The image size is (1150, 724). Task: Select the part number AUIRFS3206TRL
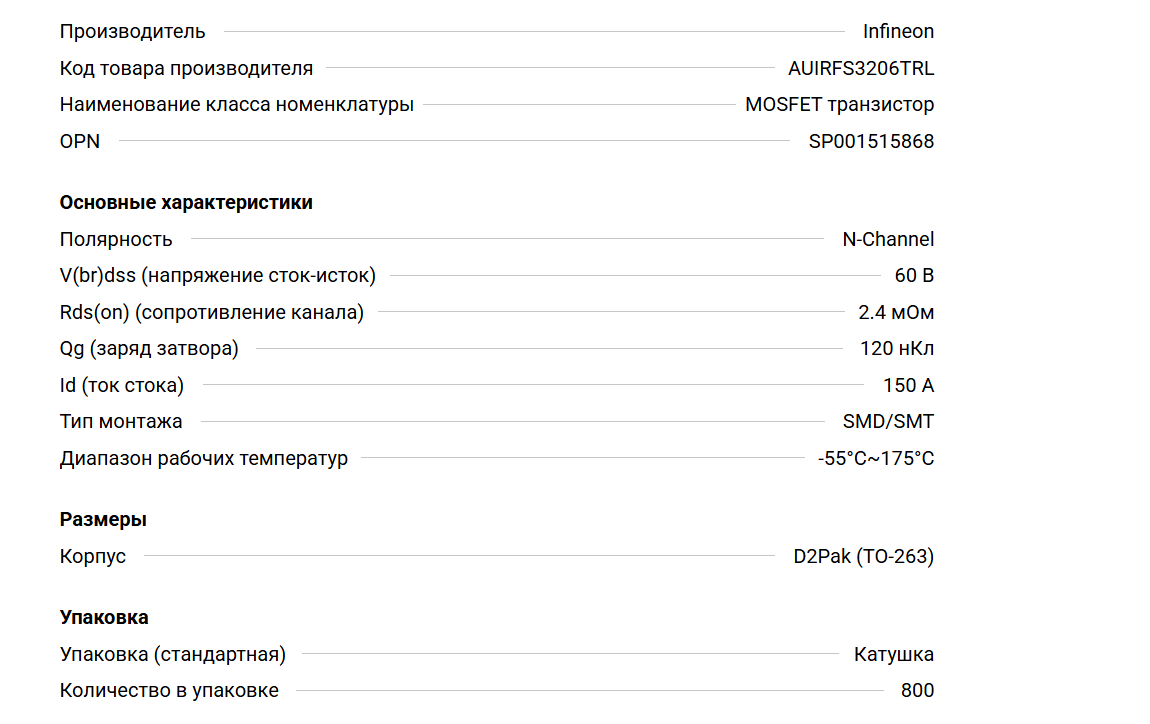[x=861, y=68]
